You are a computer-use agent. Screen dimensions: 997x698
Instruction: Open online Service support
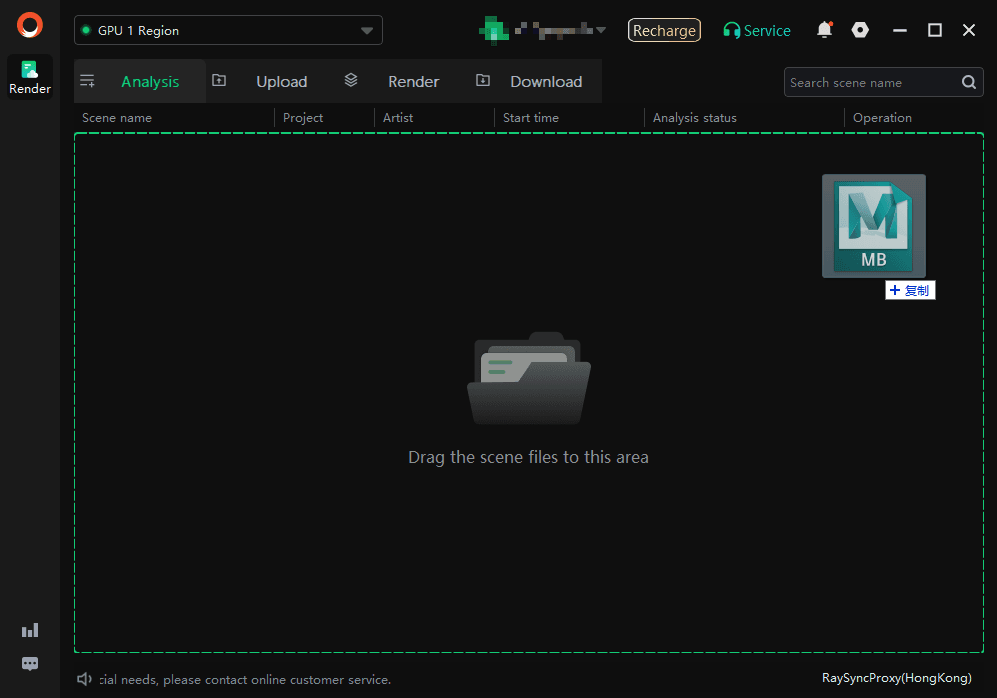tap(757, 31)
